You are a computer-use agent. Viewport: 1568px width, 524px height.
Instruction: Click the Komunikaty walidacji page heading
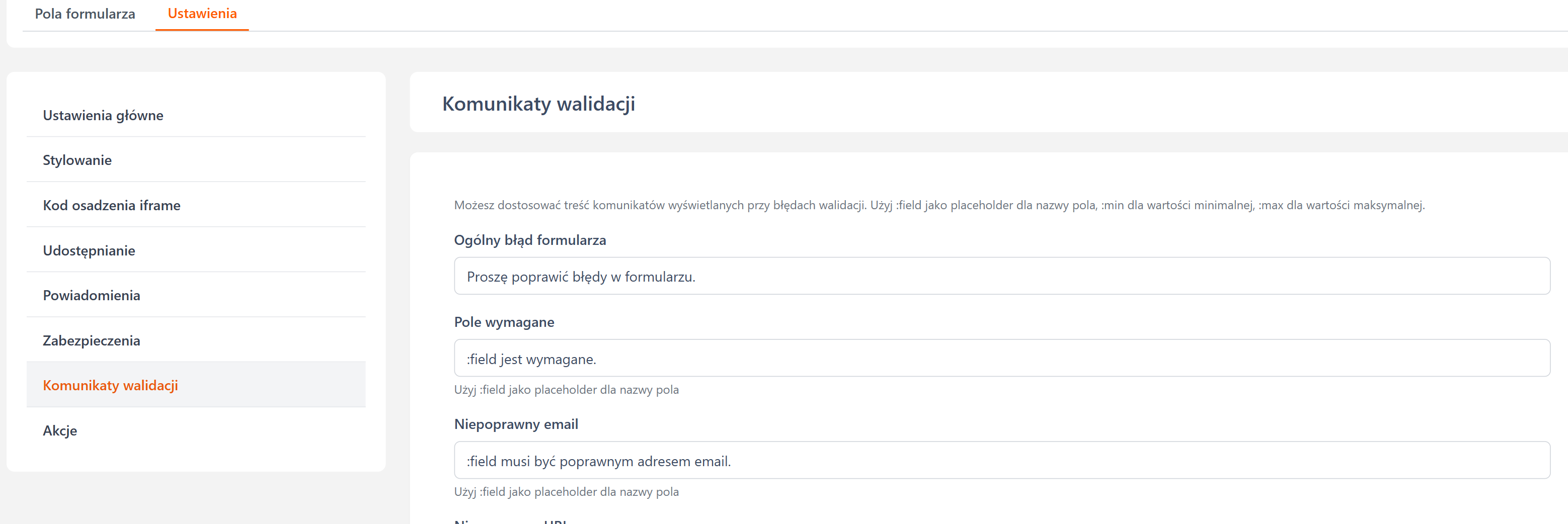click(538, 104)
